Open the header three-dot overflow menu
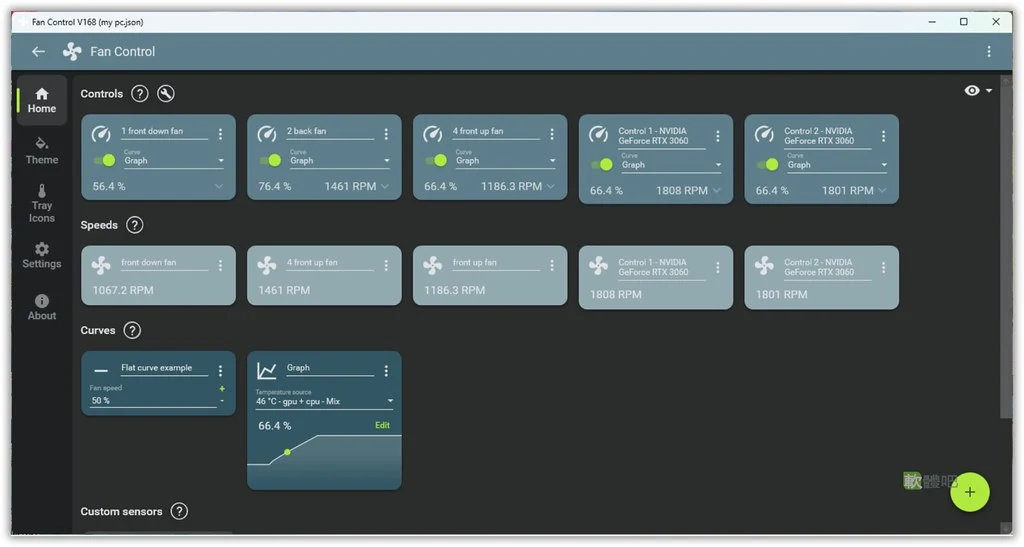Screen dimensions: 1024x547 [989, 52]
